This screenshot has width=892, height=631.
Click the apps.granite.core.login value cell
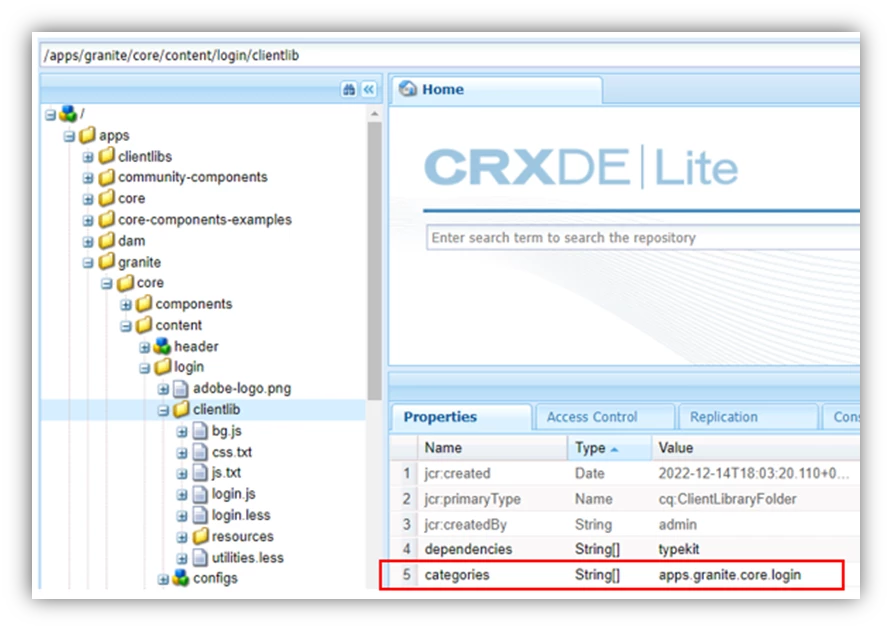[x=729, y=575]
